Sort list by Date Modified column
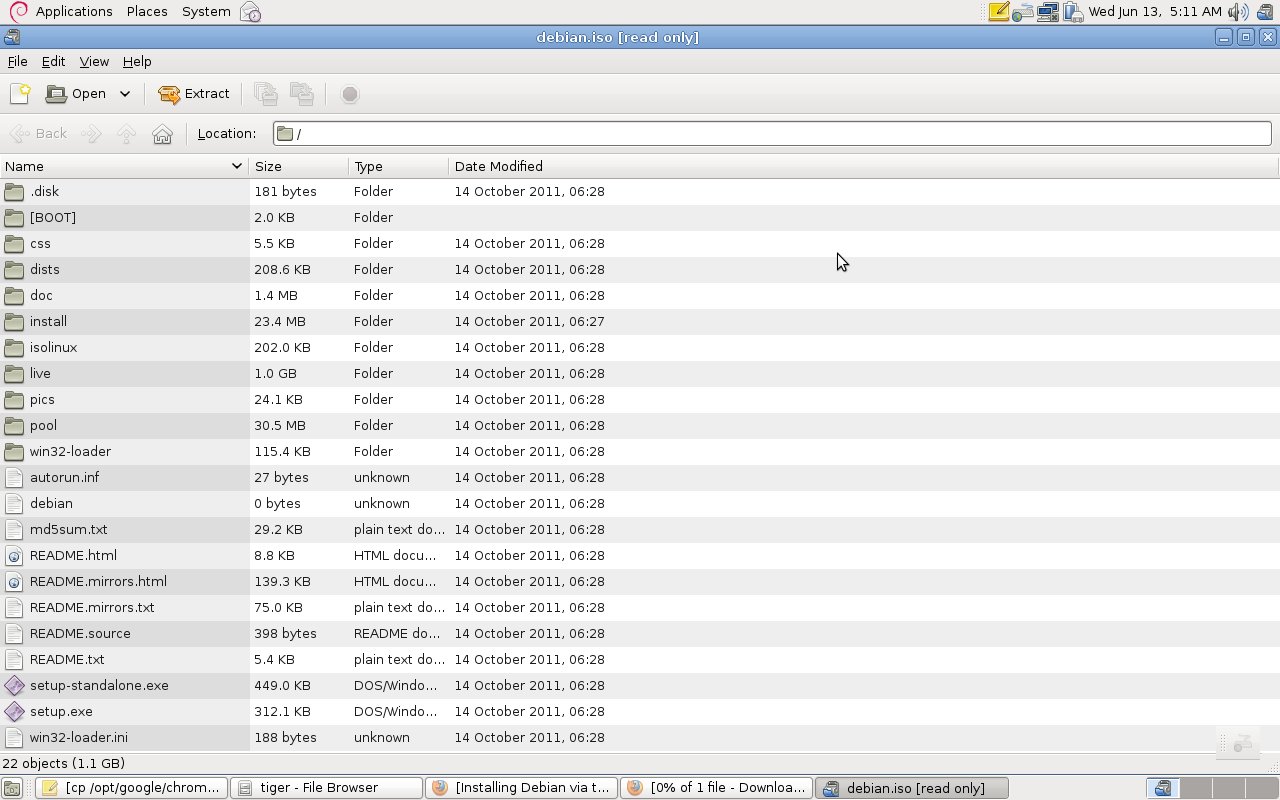Image resolution: width=1280 pixels, height=800 pixels. 864,166
